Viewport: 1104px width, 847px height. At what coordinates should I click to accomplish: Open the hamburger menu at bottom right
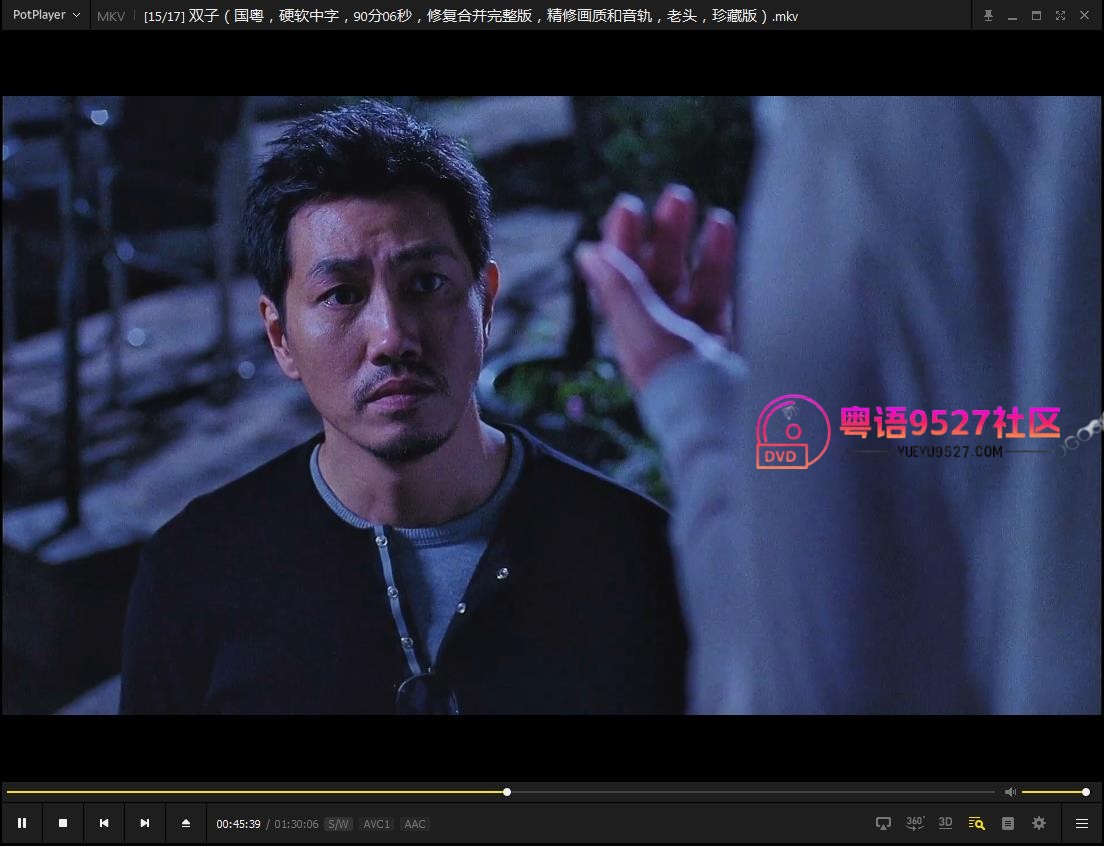pos(1082,823)
